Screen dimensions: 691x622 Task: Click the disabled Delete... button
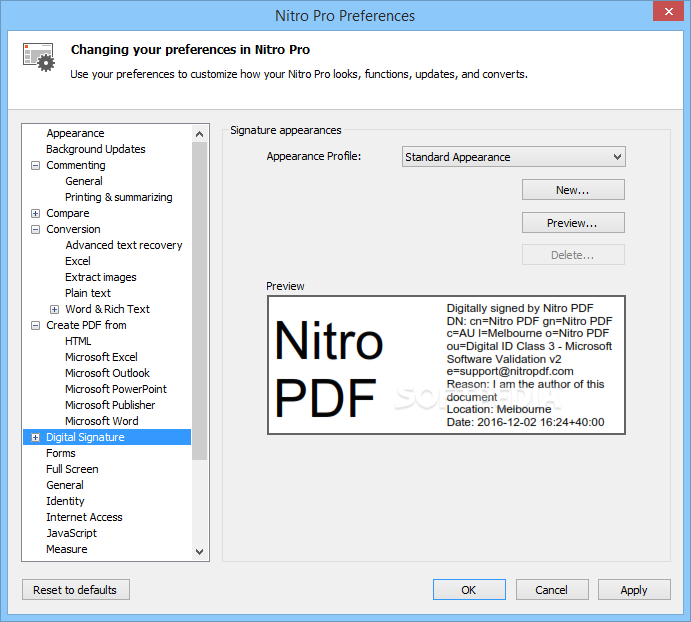tap(573, 255)
